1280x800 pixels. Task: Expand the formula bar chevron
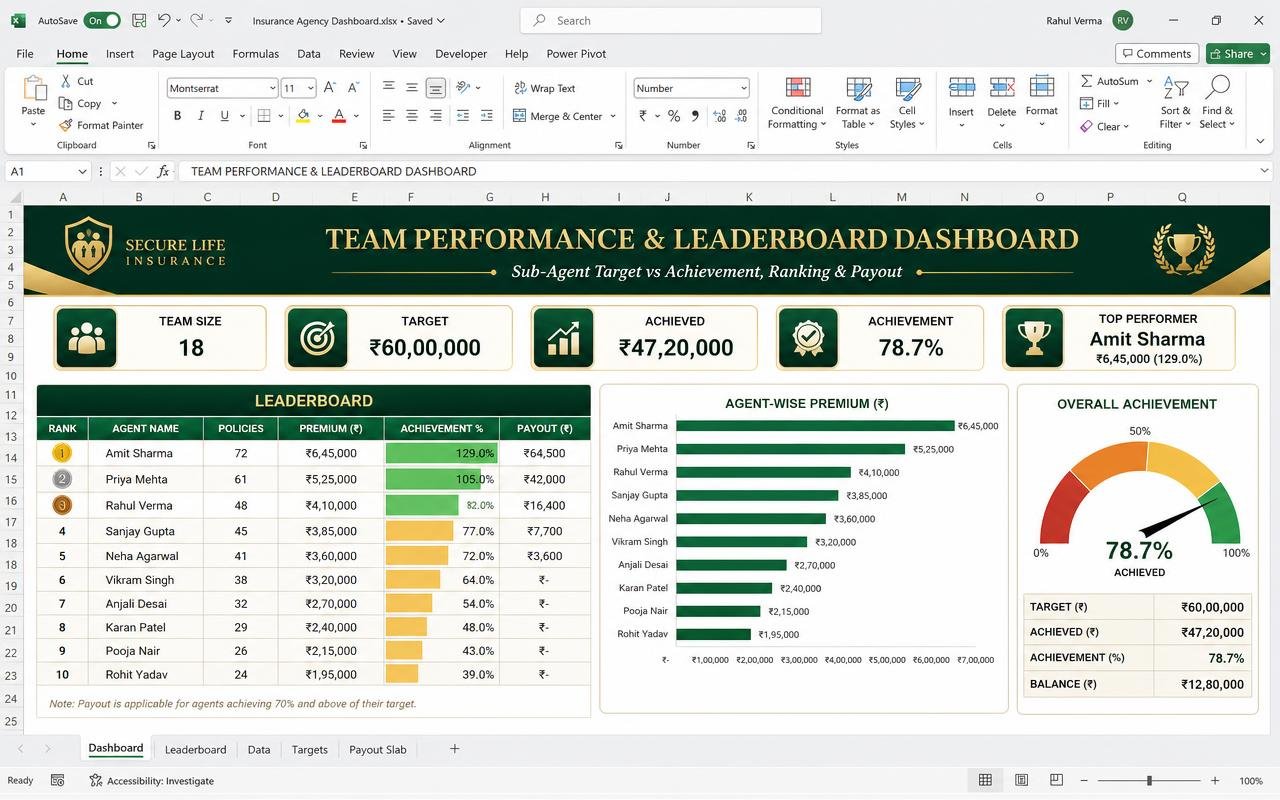coord(1266,171)
